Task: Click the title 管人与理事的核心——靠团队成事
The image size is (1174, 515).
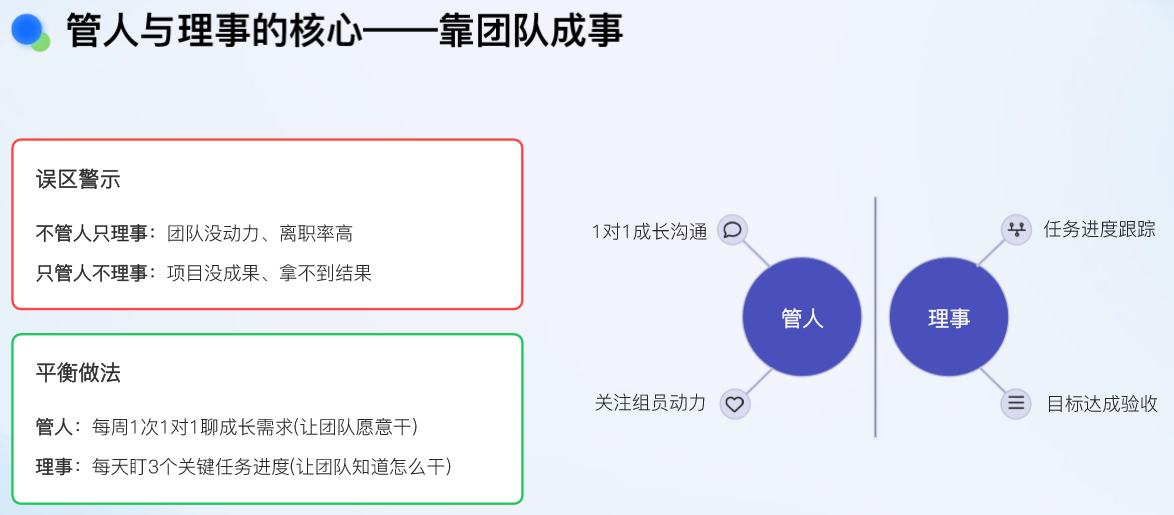Action: [345, 32]
